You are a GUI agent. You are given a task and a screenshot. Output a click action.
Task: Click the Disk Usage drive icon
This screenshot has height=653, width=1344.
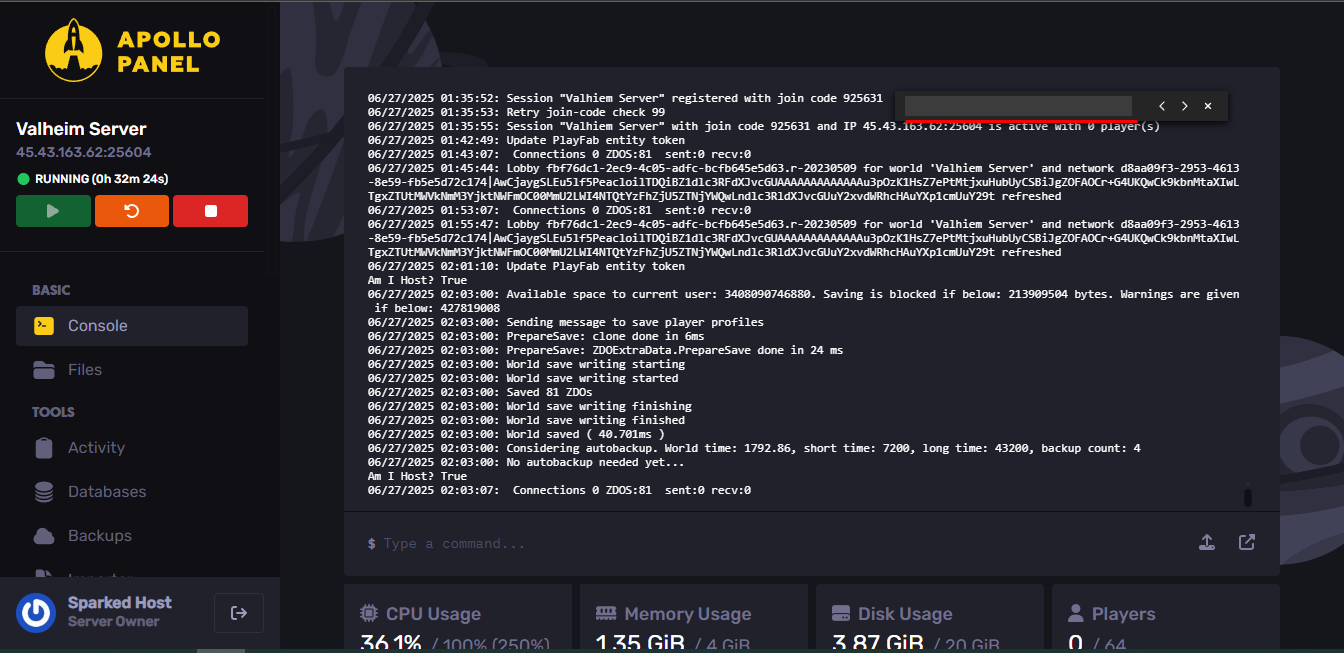coord(841,613)
